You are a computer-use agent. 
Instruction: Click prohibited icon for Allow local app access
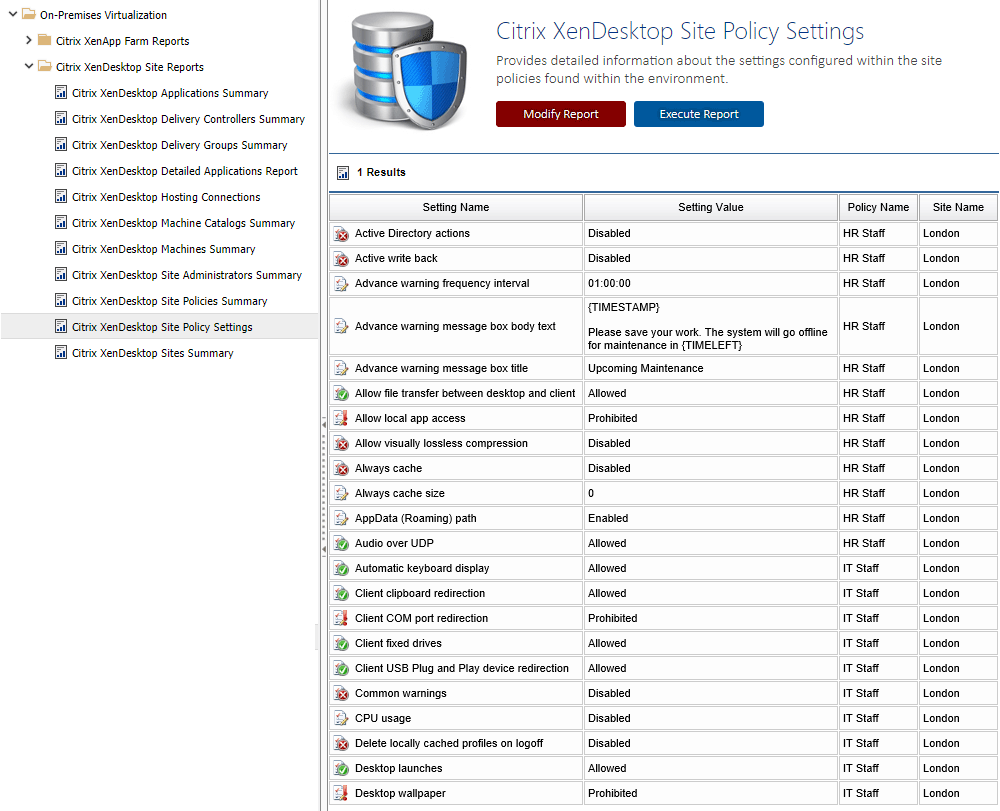341,418
